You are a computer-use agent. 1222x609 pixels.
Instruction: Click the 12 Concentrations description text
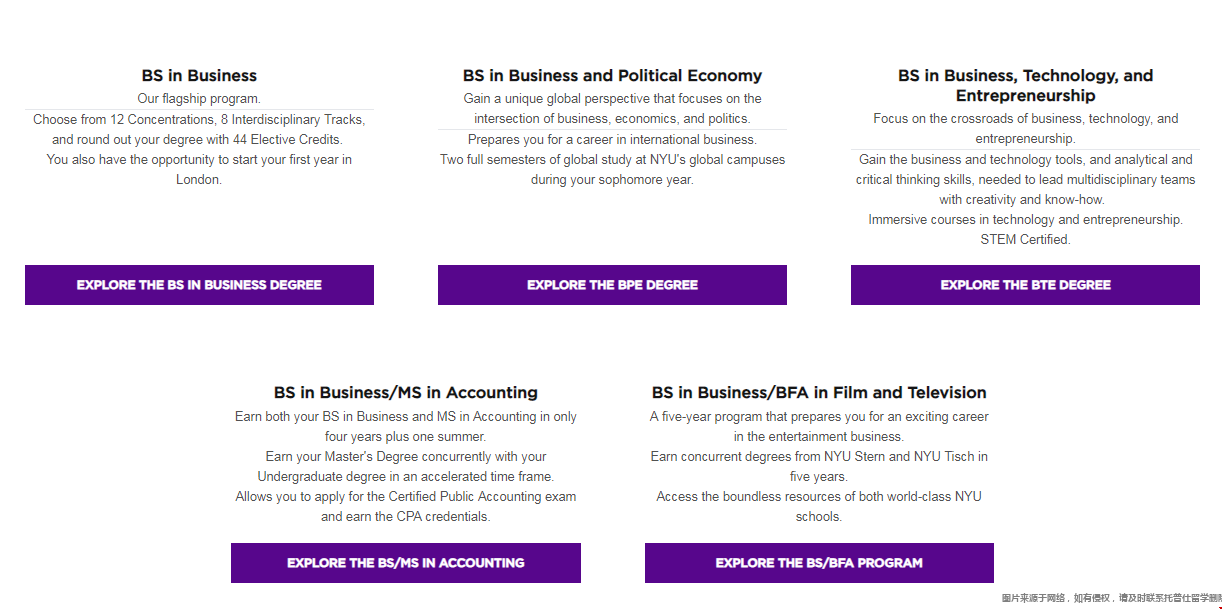pyautogui.click(x=199, y=130)
